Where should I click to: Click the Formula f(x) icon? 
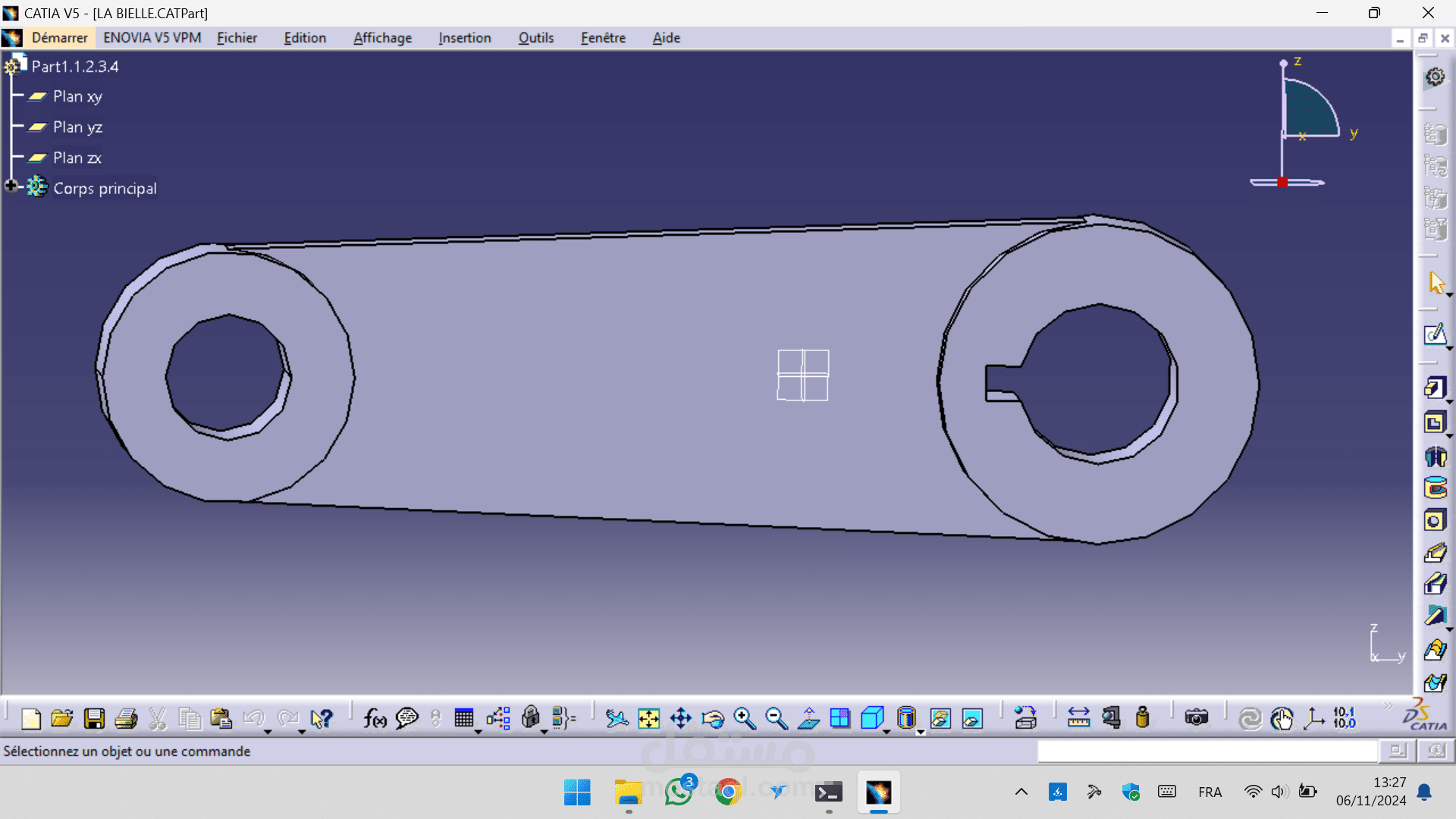pos(375,718)
